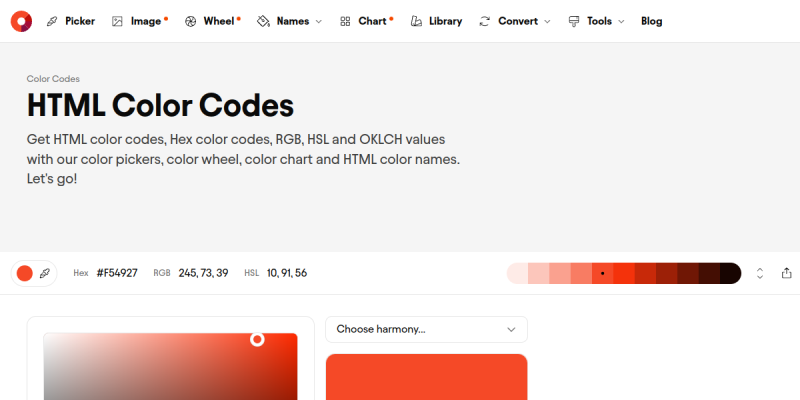Viewport: 800px width, 400px height.
Task: Click the eyedropper in the color bar
Action: (x=45, y=273)
